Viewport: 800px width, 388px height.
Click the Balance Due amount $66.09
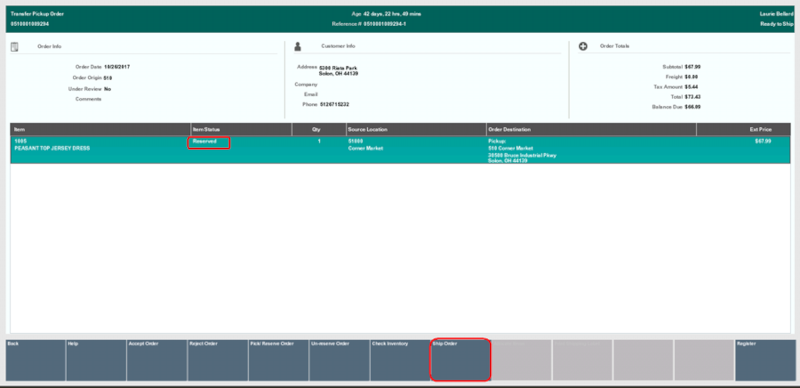click(693, 107)
